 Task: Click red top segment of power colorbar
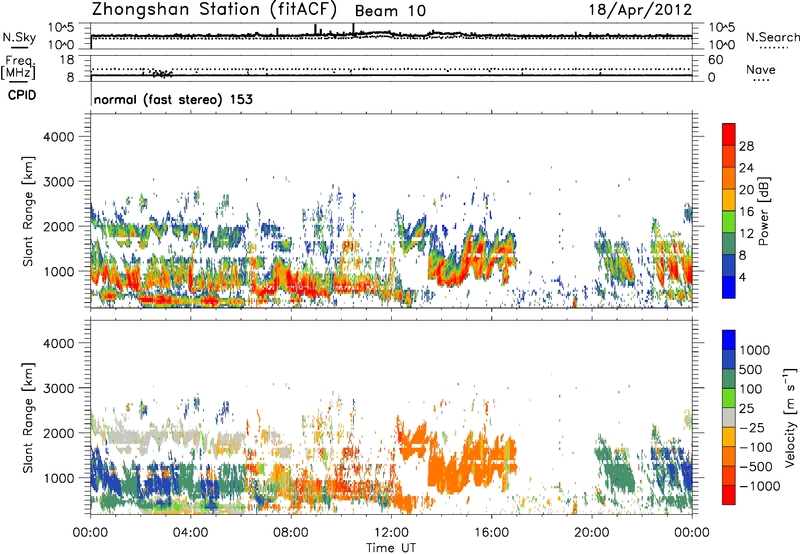729,134
